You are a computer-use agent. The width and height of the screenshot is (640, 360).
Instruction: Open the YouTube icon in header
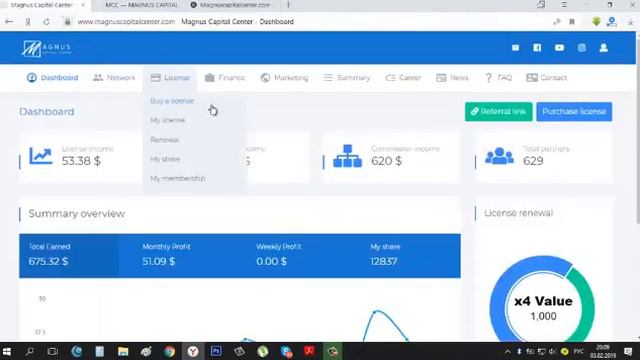[559, 48]
